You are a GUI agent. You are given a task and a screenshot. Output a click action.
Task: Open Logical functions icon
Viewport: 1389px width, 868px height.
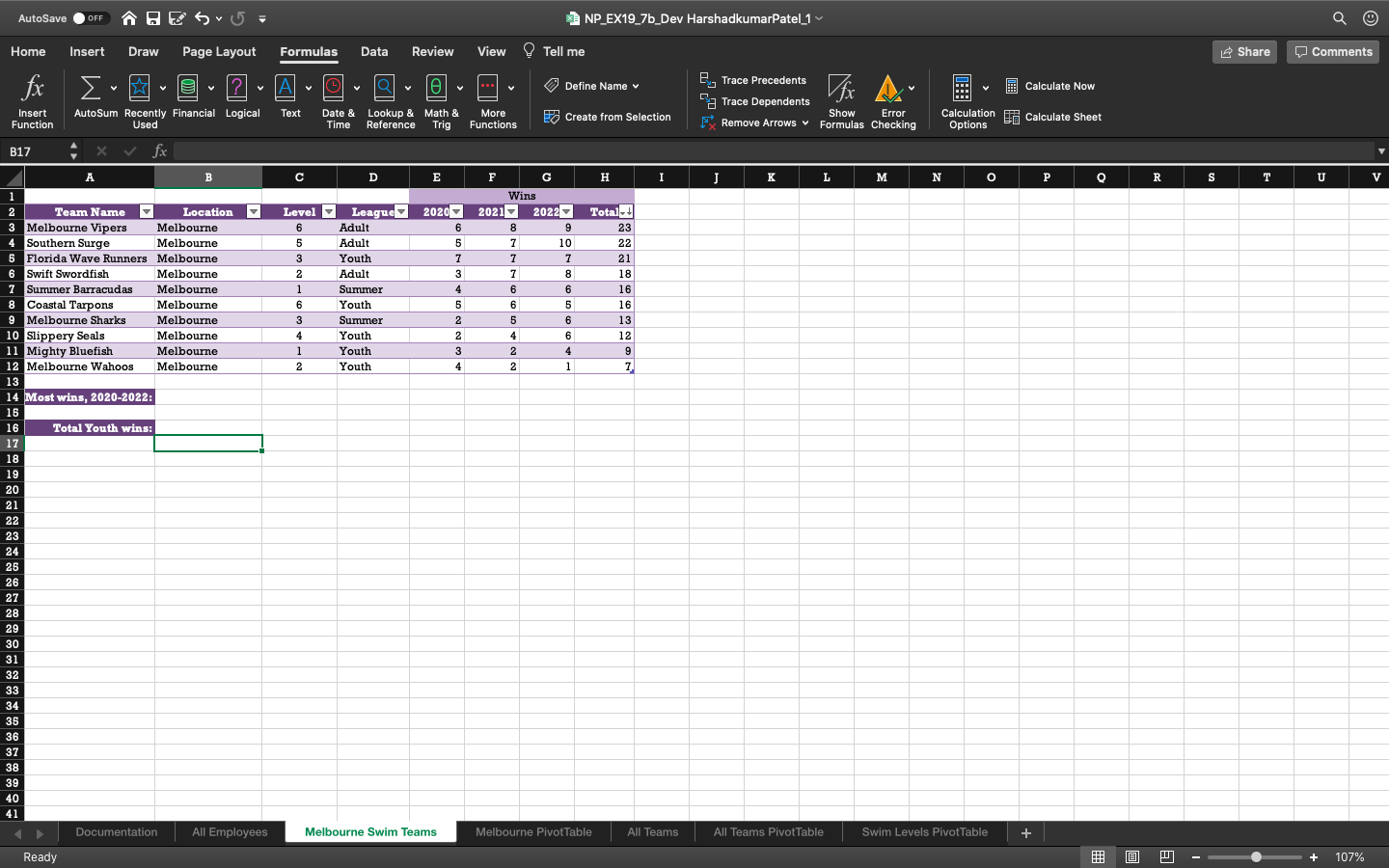tap(236, 89)
